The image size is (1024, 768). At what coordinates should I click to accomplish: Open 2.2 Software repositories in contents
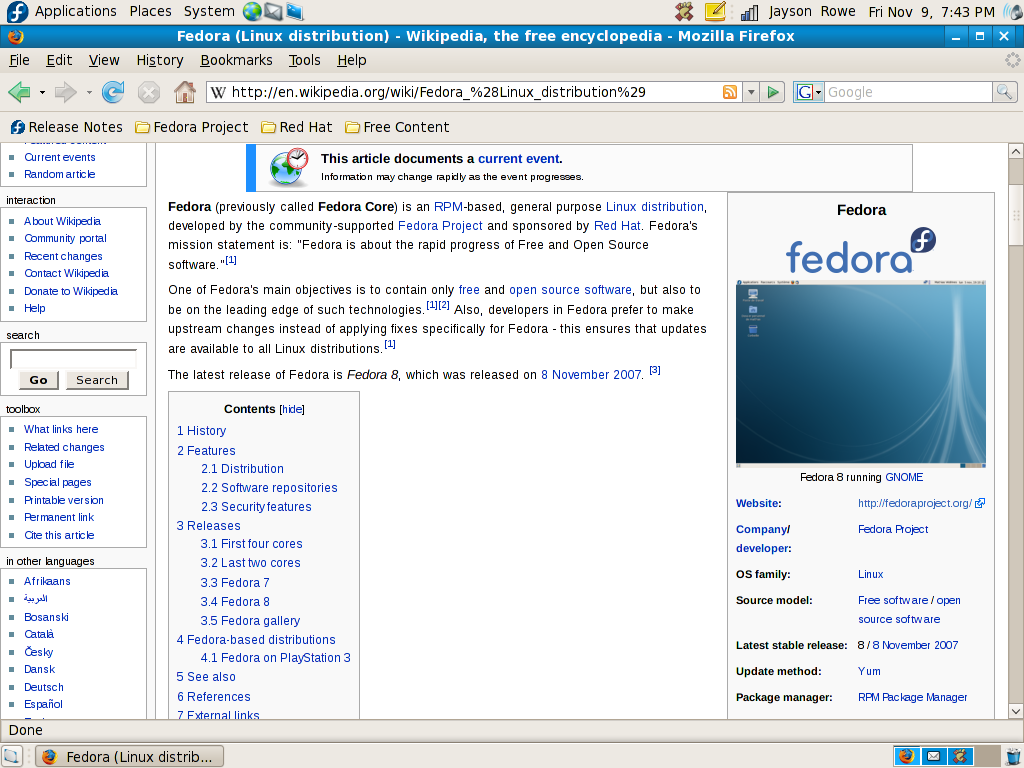click(x=269, y=488)
